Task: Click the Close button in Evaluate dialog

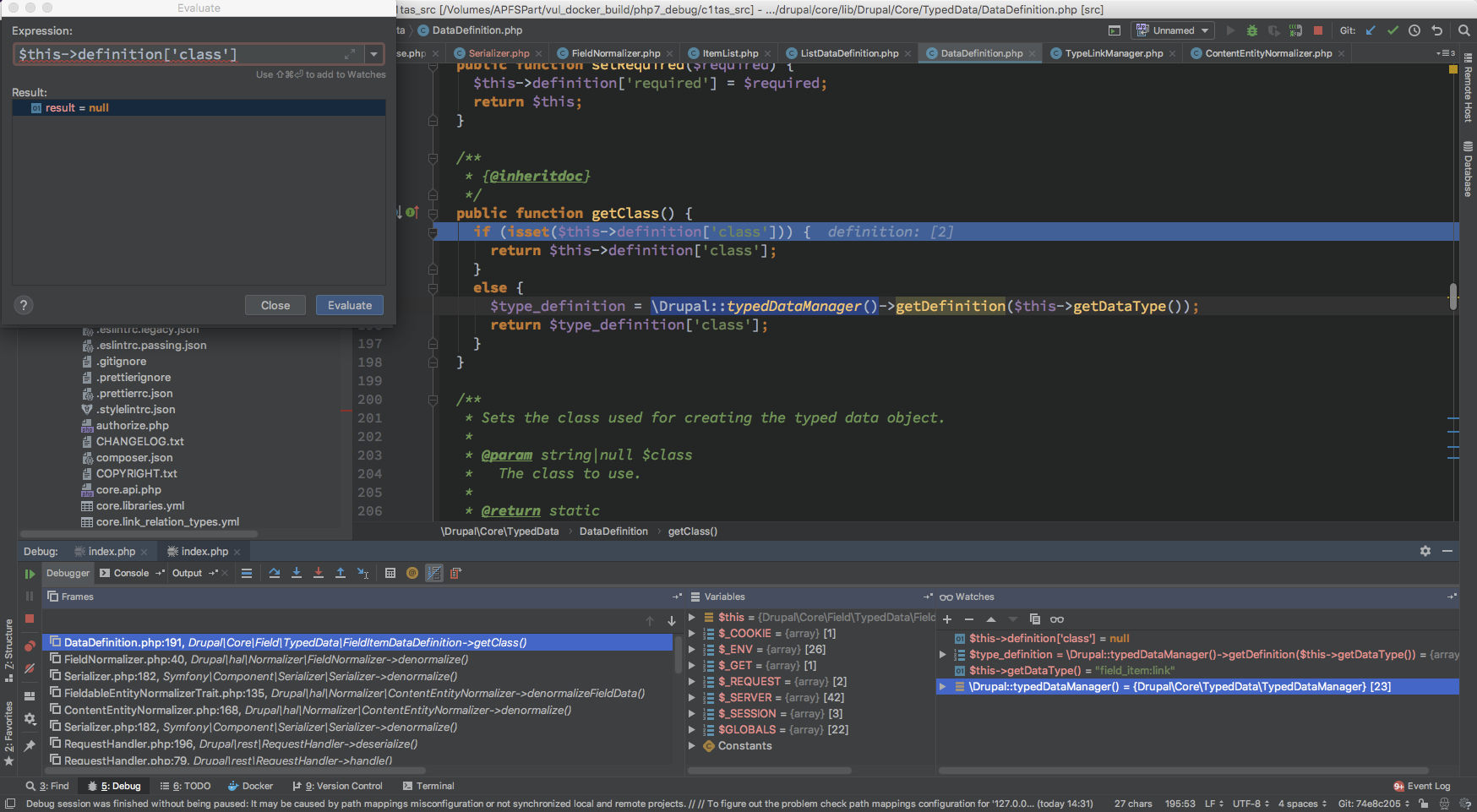Action: [275, 305]
